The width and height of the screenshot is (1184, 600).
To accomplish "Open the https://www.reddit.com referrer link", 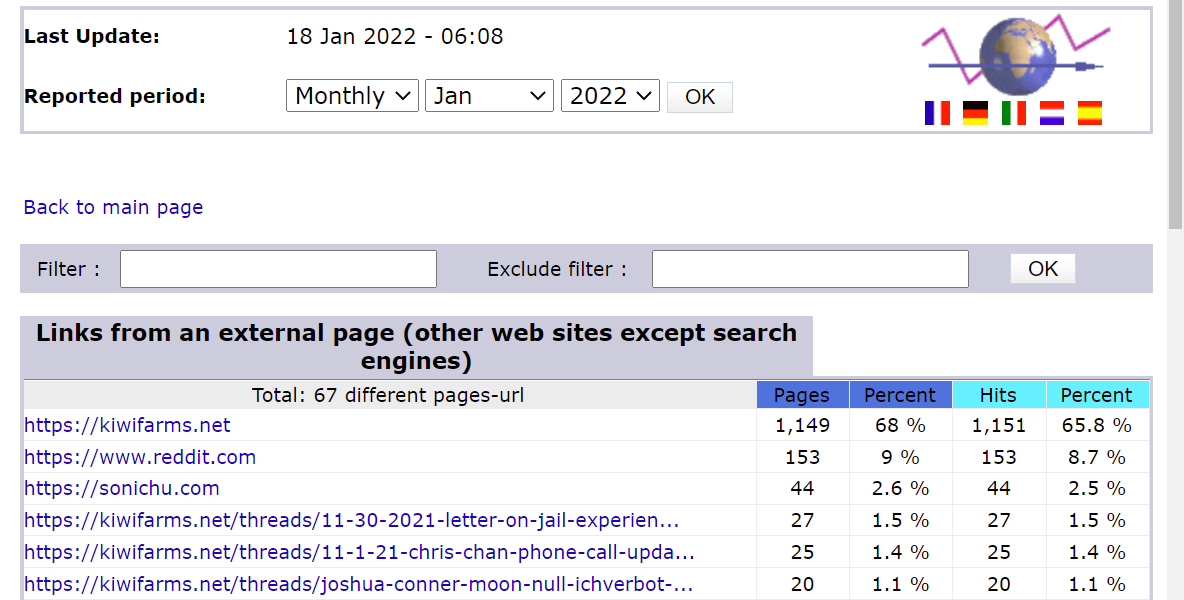I will click(140, 457).
